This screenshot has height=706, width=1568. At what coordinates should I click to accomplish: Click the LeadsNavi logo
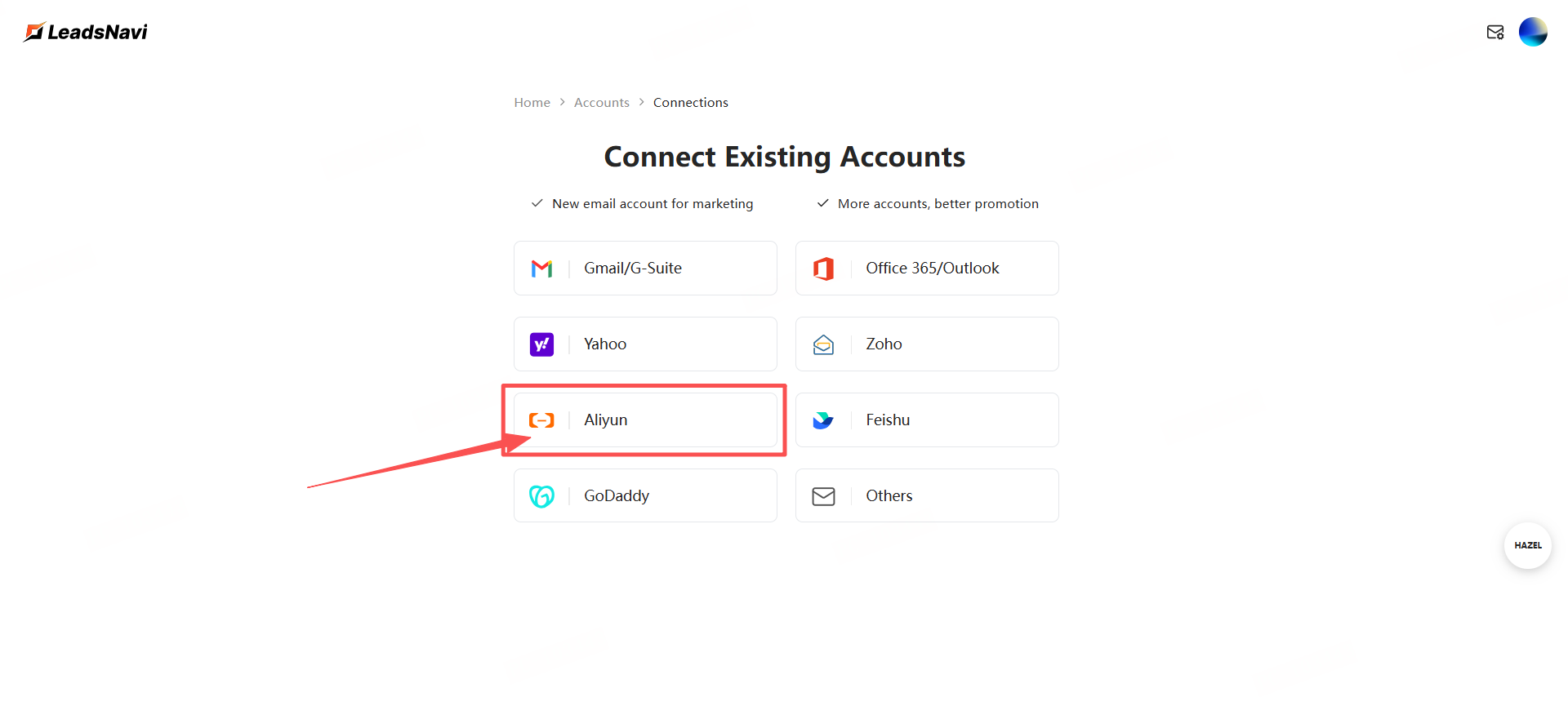(86, 32)
